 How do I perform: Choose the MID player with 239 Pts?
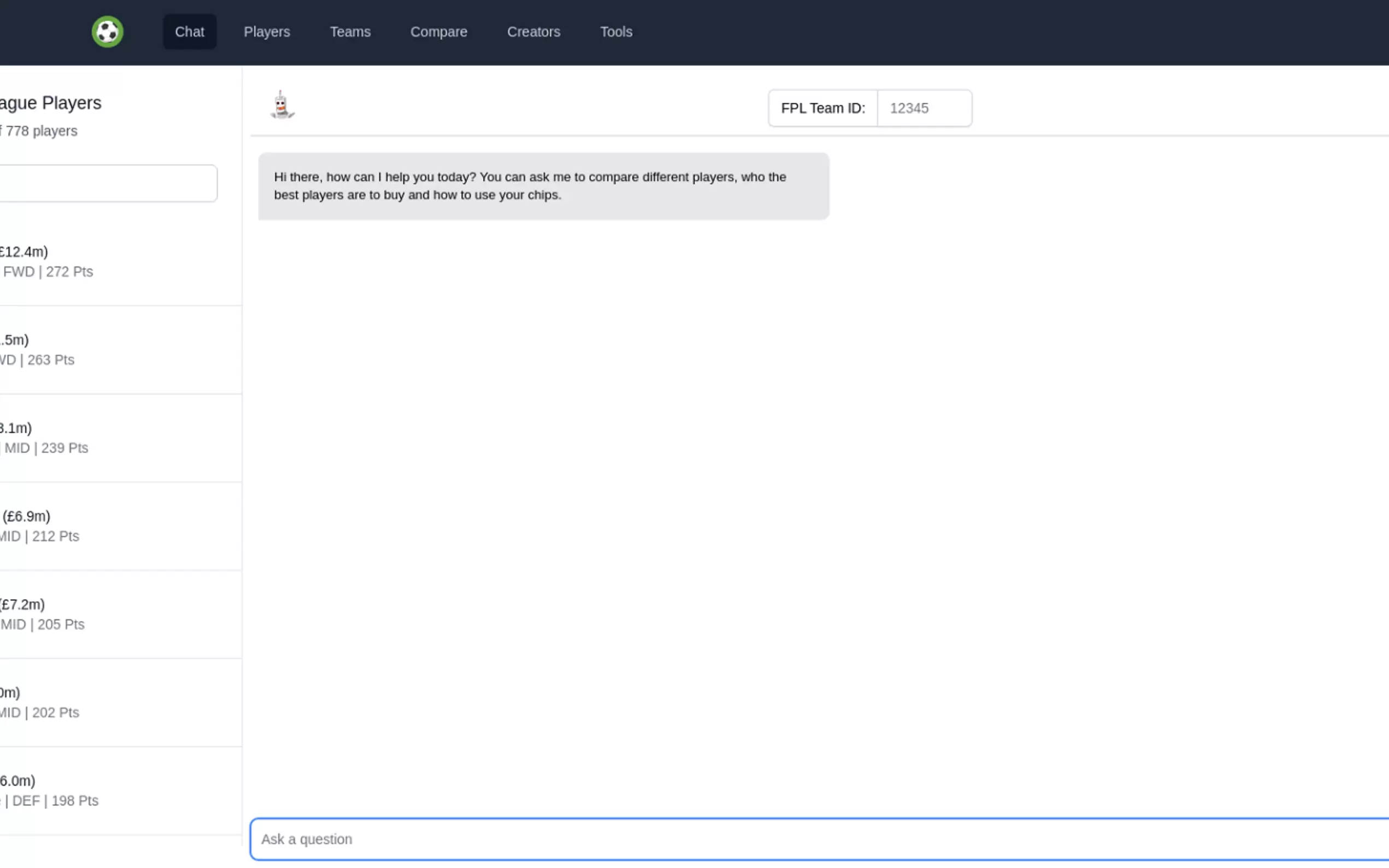tap(86, 438)
